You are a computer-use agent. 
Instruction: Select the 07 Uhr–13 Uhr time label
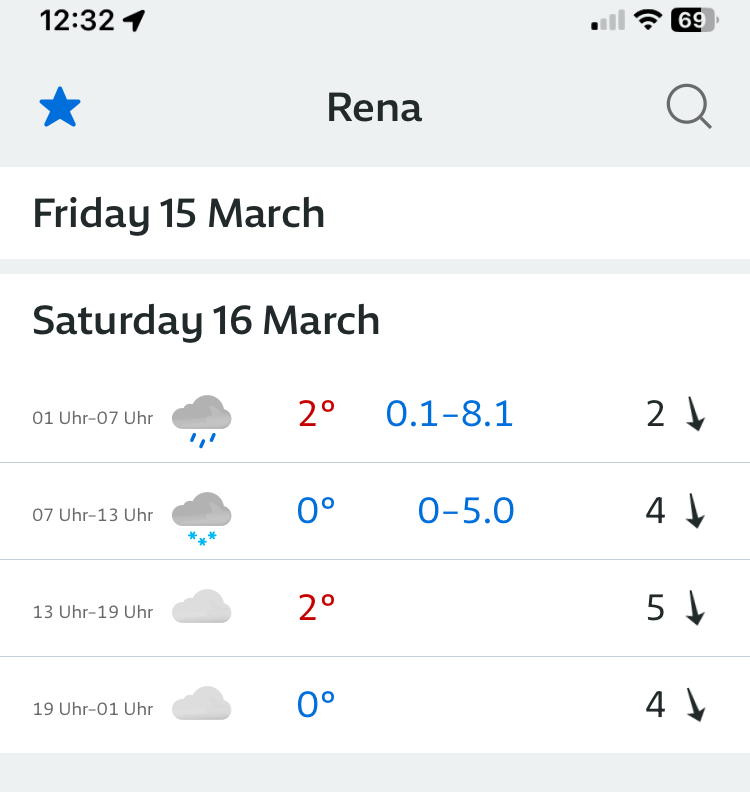[x=93, y=515]
